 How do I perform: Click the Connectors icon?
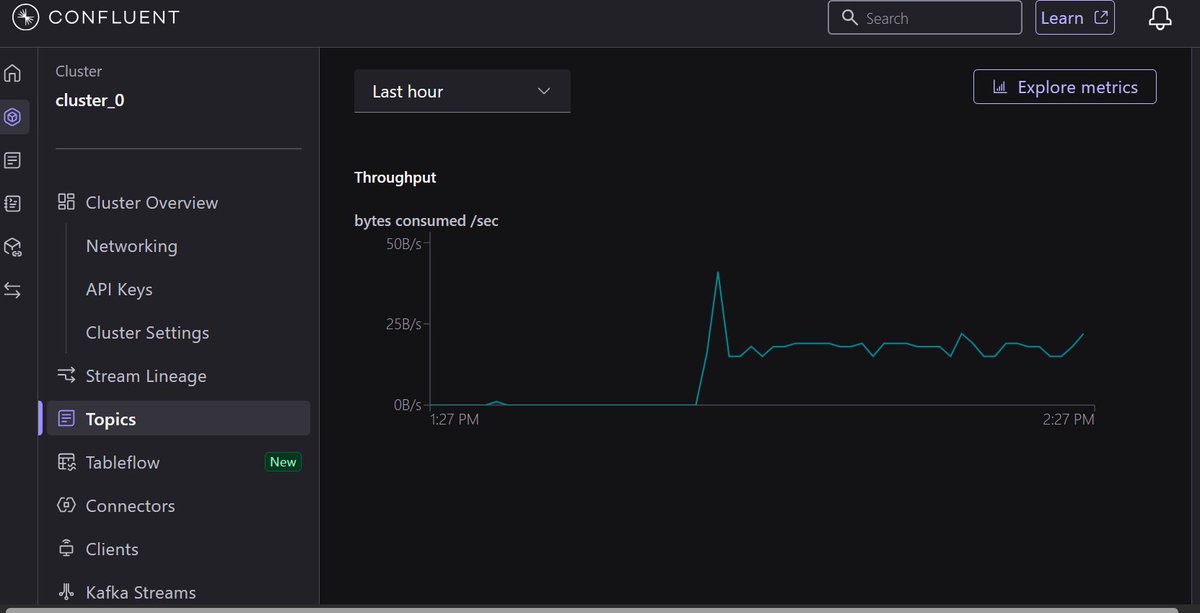(66, 505)
